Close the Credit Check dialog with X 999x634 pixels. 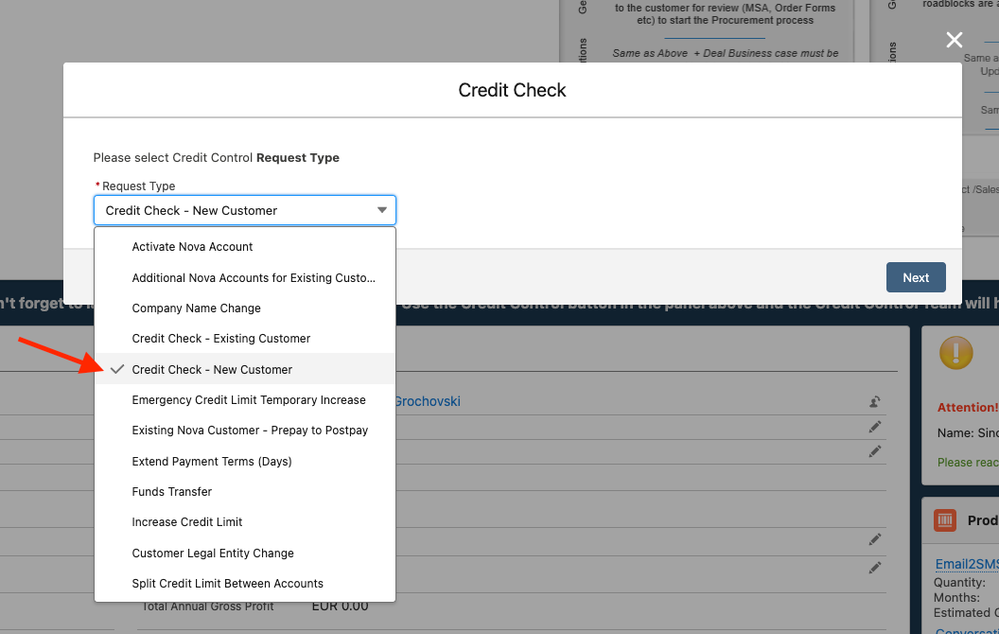pyautogui.click(x=954, y=40)
